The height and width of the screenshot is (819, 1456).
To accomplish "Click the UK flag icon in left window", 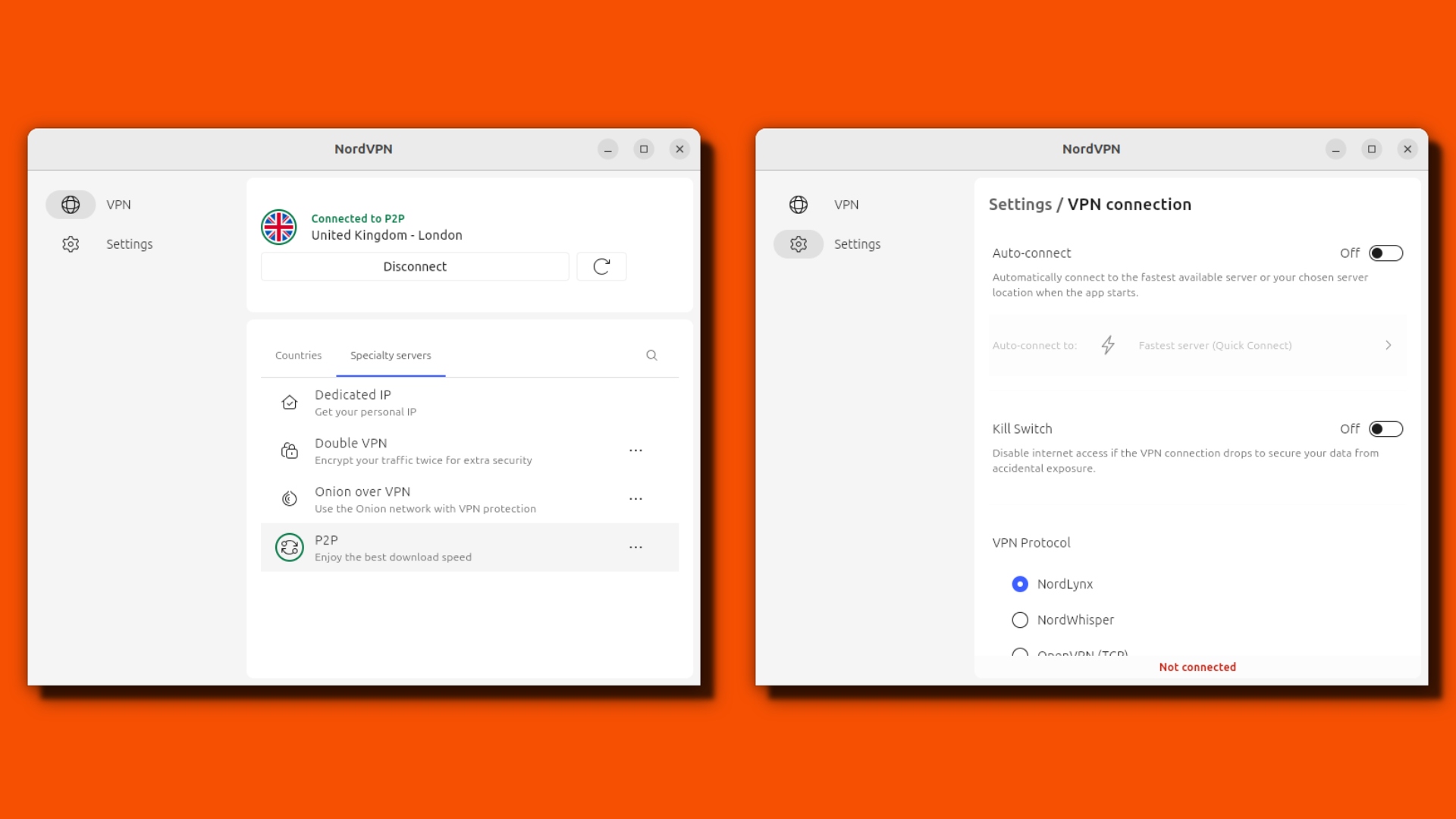I will (279, 227).
